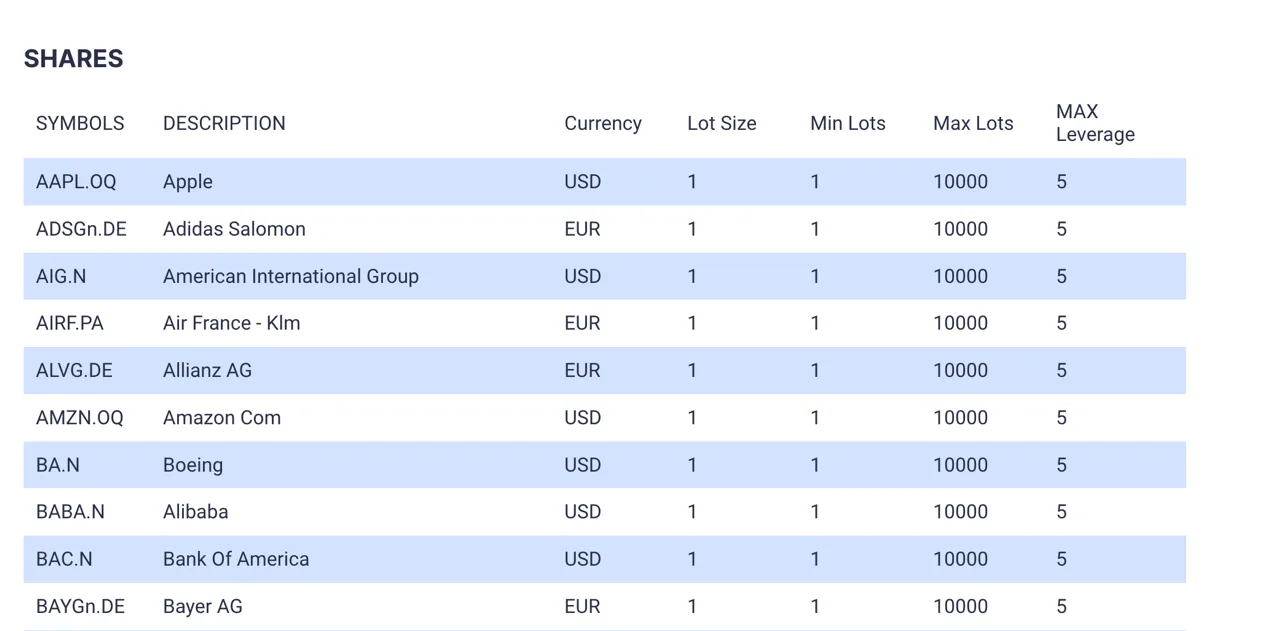Click Max Lots 10000 in Bayer AG row
The image size is (1270, 631).
coord(960,606)
